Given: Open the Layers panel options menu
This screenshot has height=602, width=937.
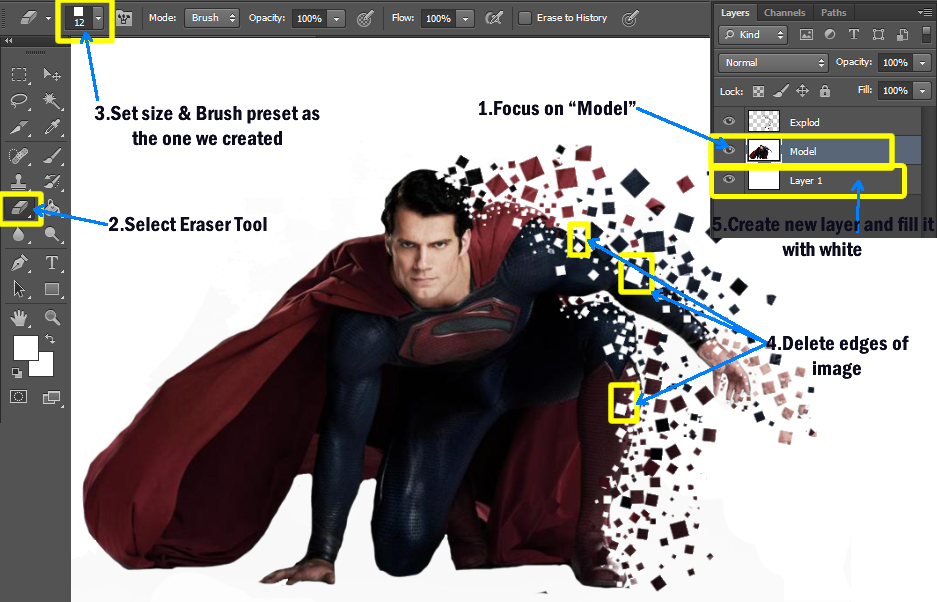Looking at the screenshot, I should [x=924, y=12].
